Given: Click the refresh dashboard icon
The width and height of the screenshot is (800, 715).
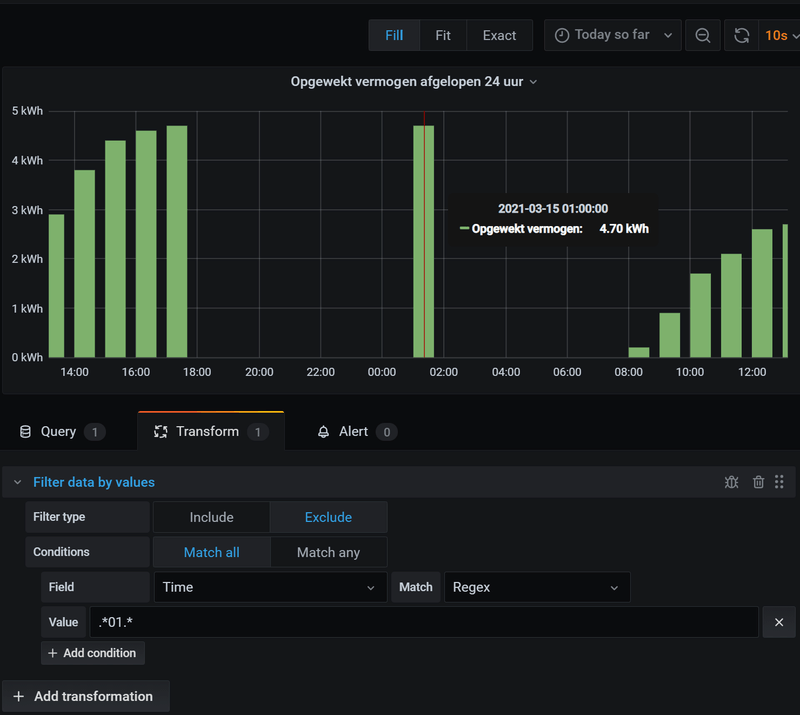Looking at the screenshot, I should click(x=741, y=35).
